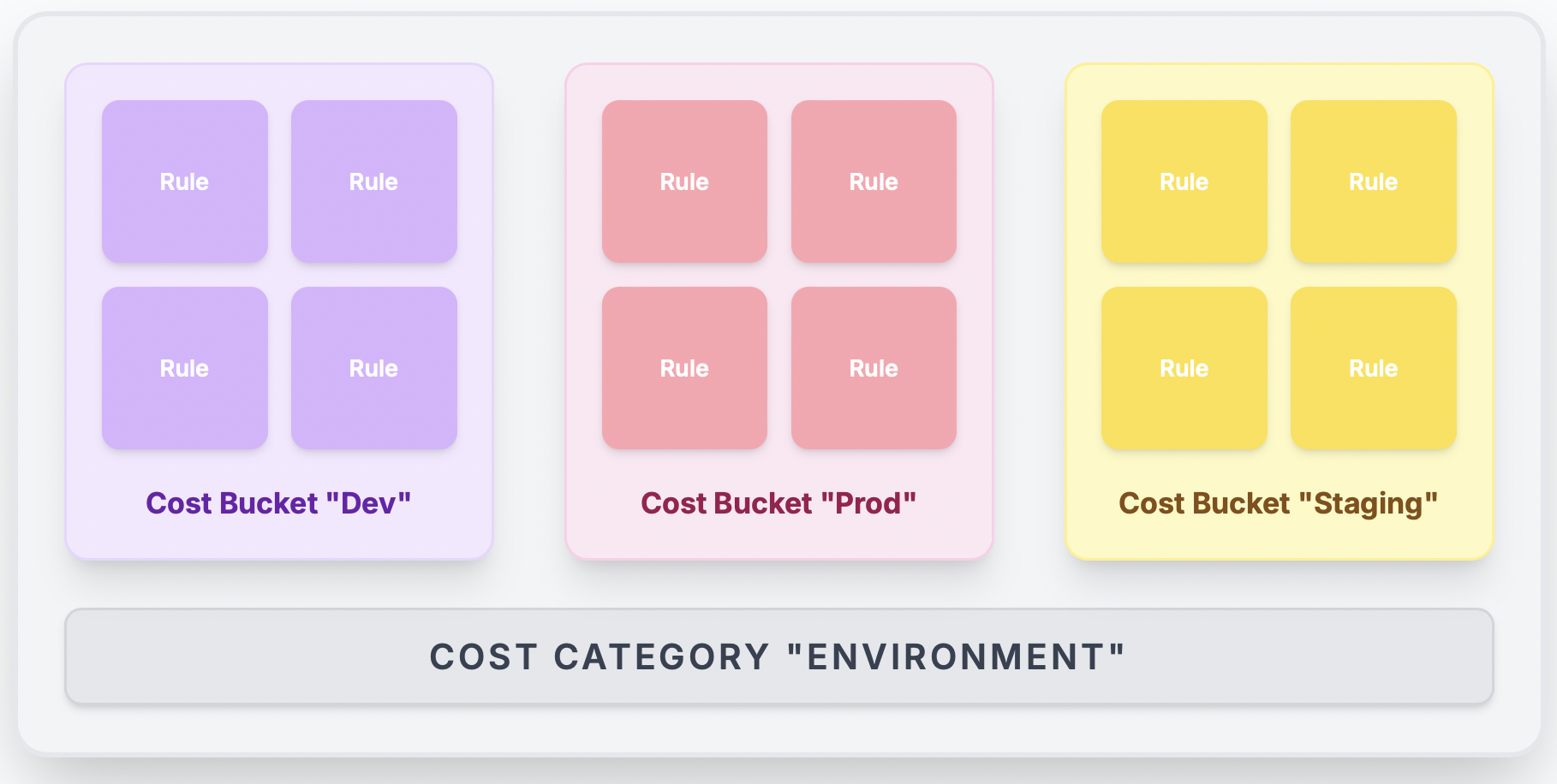Screen dimensions: 1557x784
Task: Click the word "Prod" in the pink bucket title
Action: [x=868, y=503]
